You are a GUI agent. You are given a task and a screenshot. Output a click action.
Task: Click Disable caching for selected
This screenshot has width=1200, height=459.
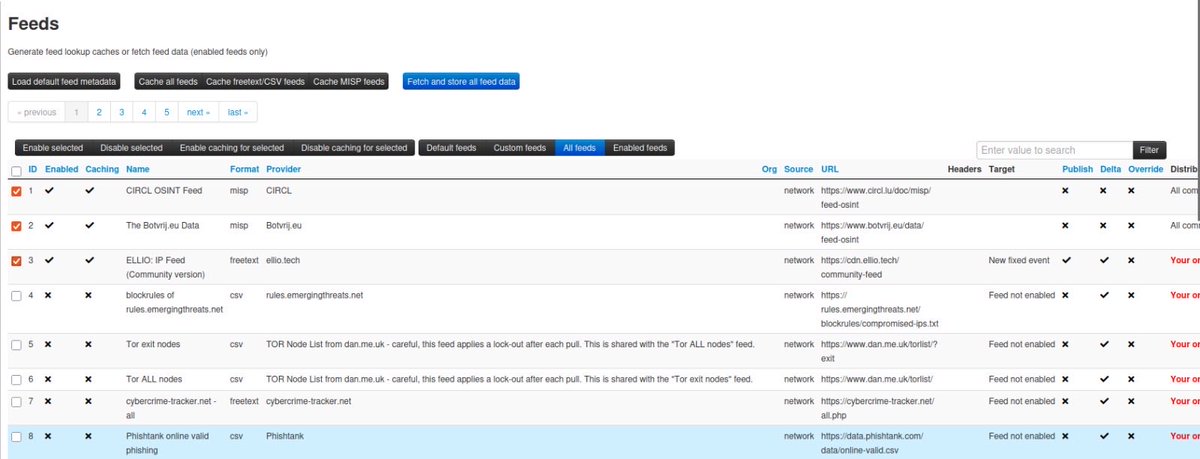tap(354, 148)
